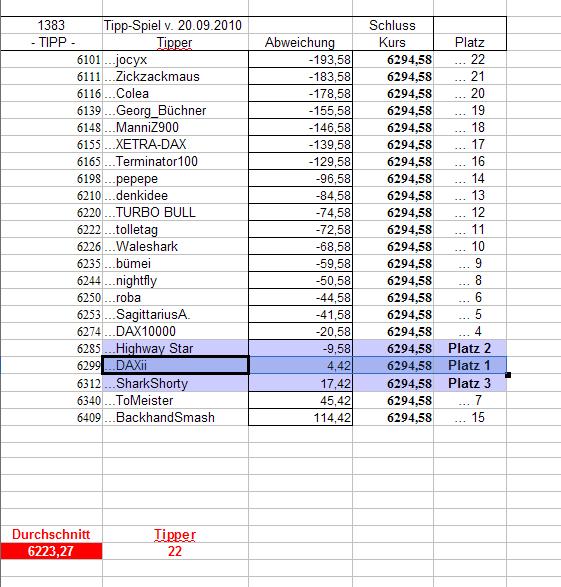Select the deviation cell -155,58
This screenshot has width=561, height=587.
[301, 110]
